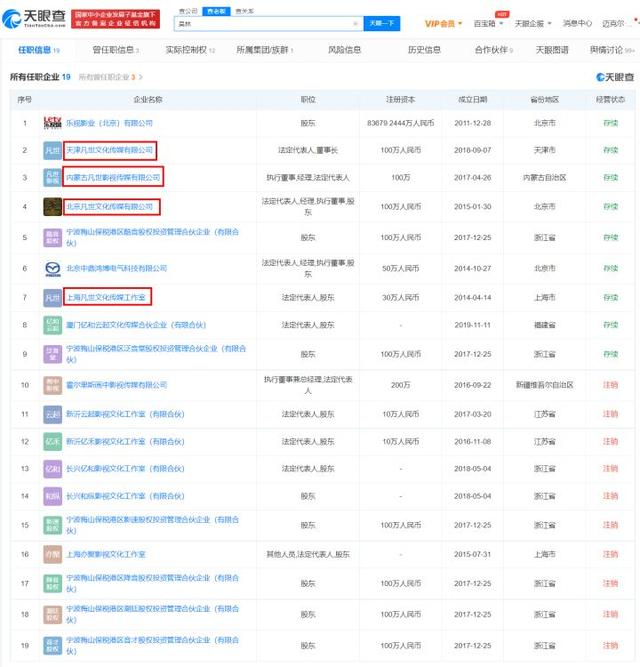Click the 亿禾 tile icon in row 12
Screen dimensions: 640x667
[52, 442]
